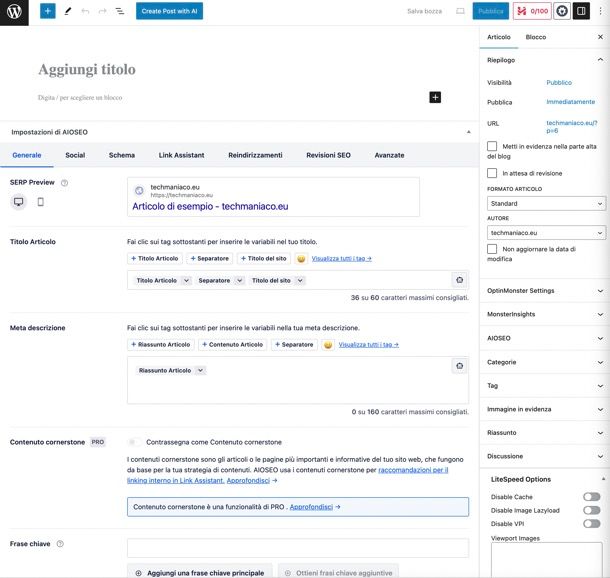Click the Frase chiave help icon

point(60,544)
